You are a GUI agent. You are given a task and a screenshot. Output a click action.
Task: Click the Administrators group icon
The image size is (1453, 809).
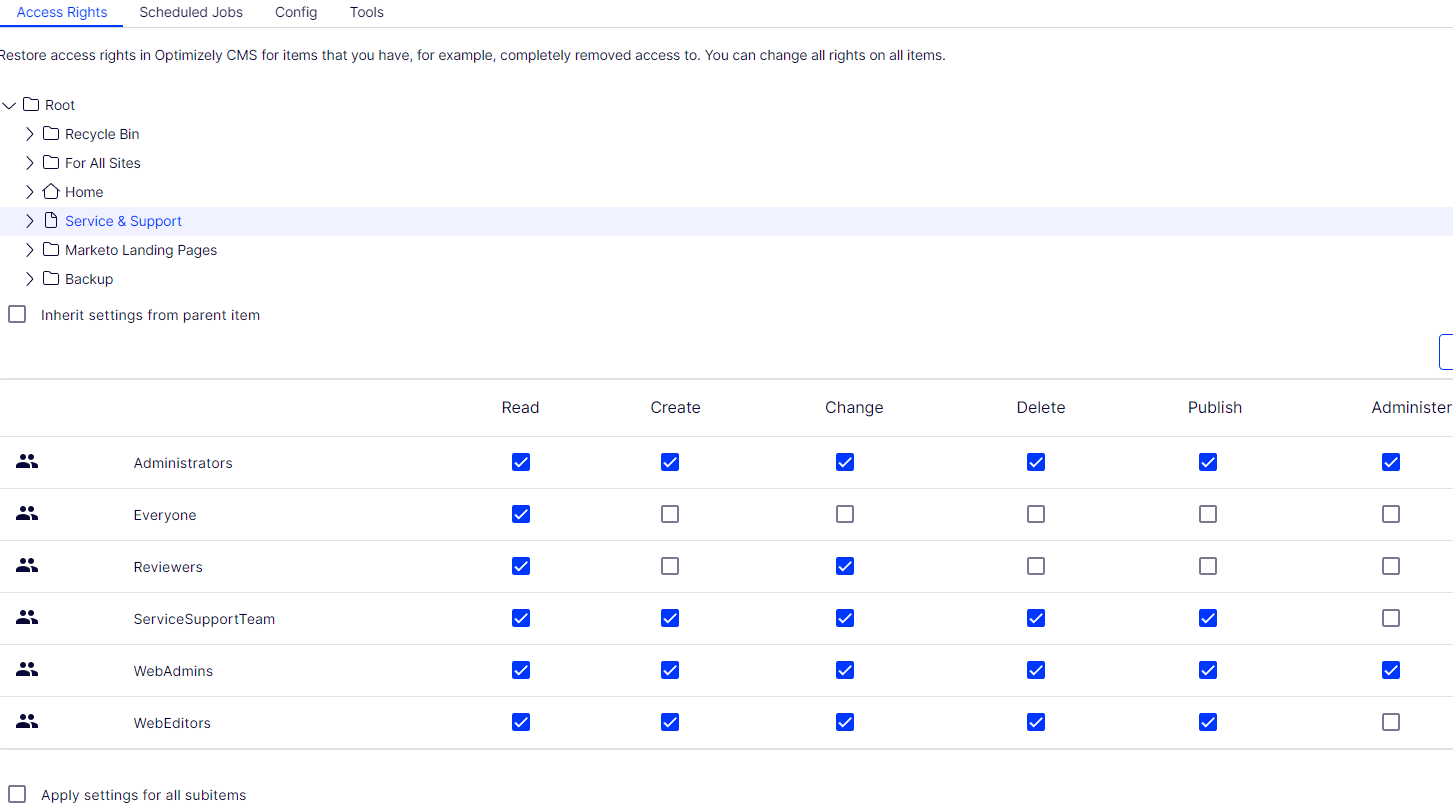27,462
